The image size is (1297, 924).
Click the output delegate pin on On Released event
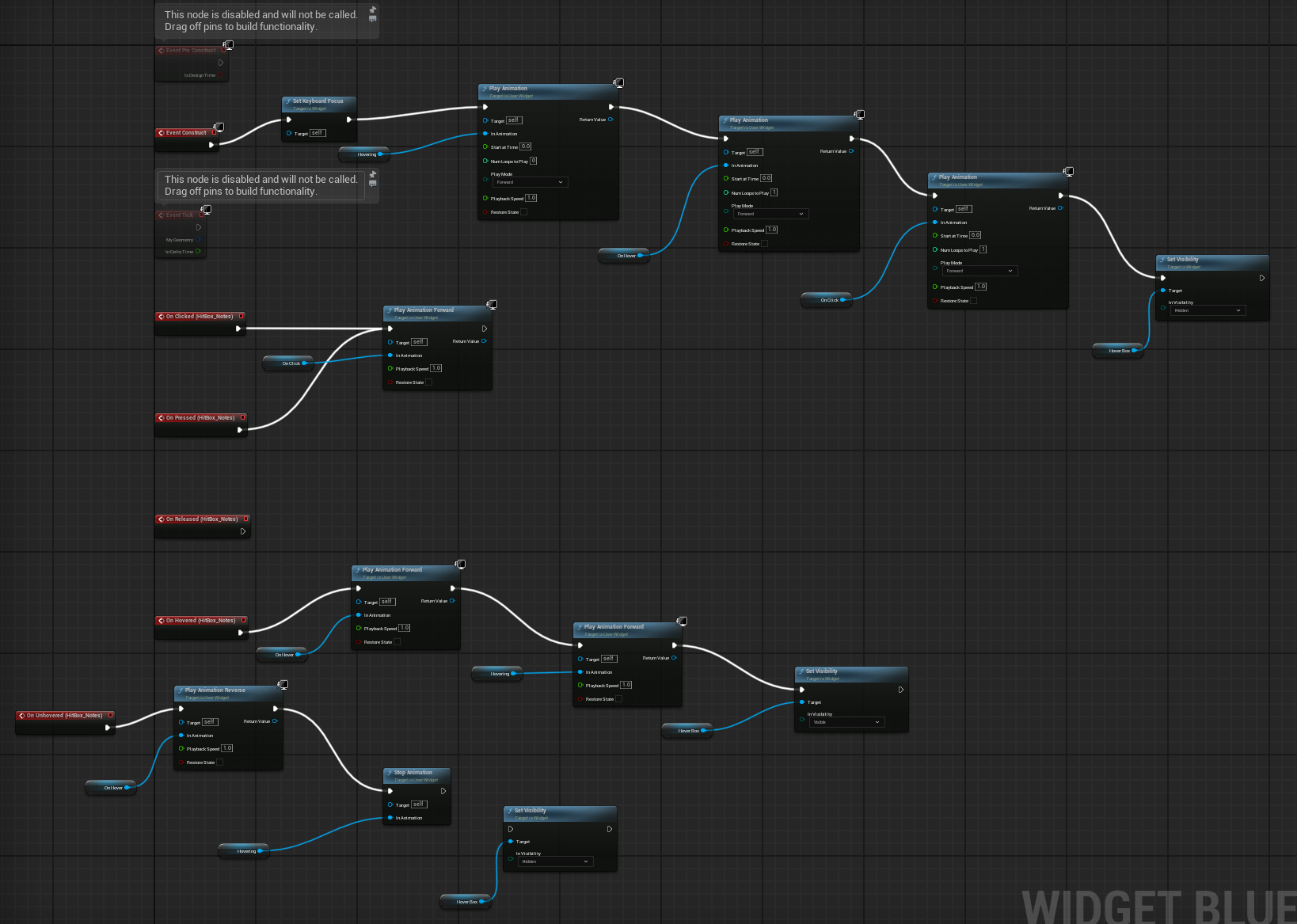click(x=245, y=519)
